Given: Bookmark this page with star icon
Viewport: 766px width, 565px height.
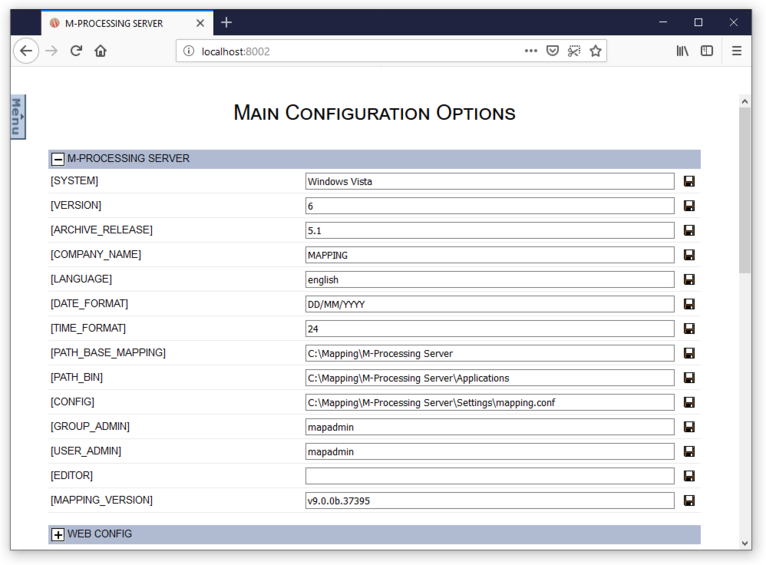Looking at the screenshot, I should (x=596, y=51).
